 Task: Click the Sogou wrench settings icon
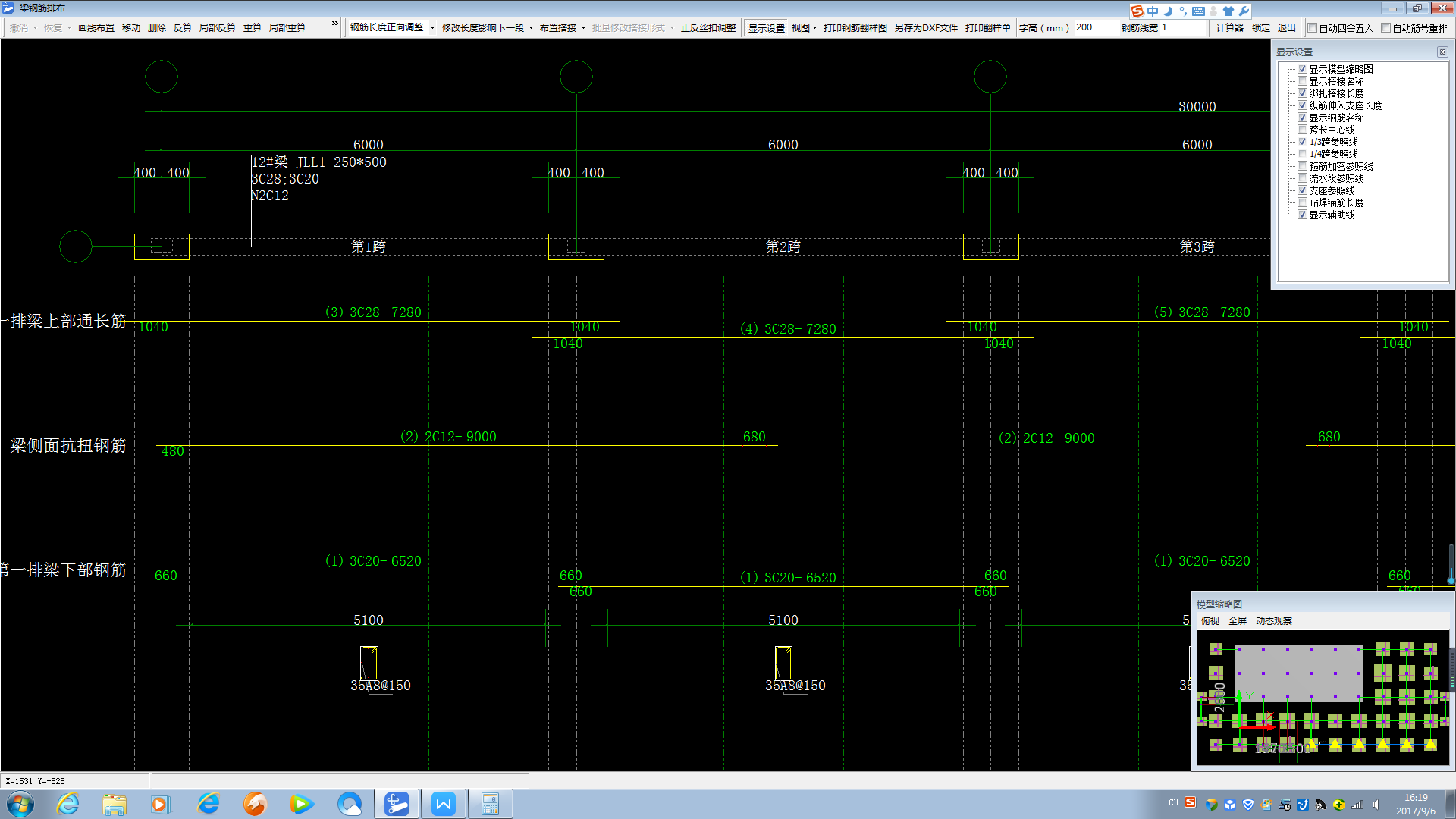pyautogui.click(x=1244, y=11)
